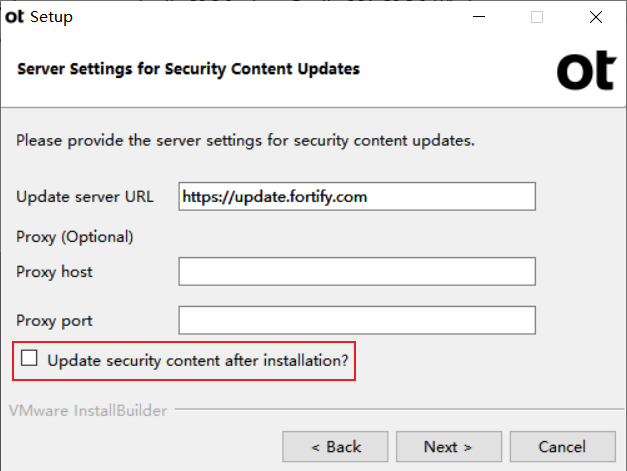Click the 'Proxy host' label
627x471 pixels.
(x=54, y=272)
